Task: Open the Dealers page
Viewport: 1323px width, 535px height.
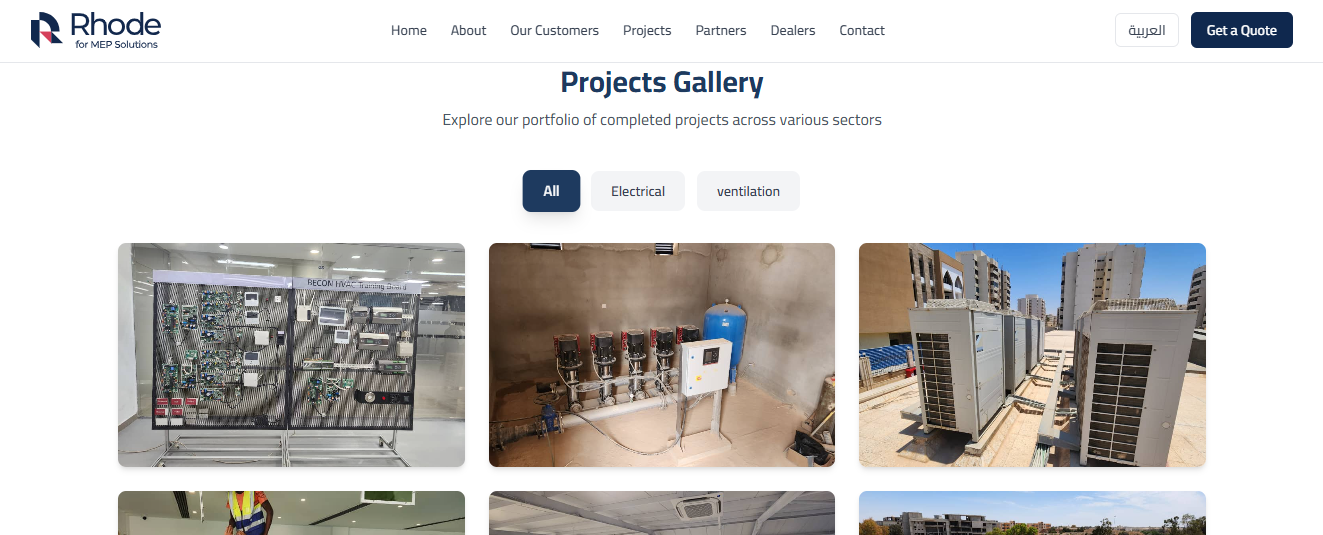Action: [x=793, y=30]
